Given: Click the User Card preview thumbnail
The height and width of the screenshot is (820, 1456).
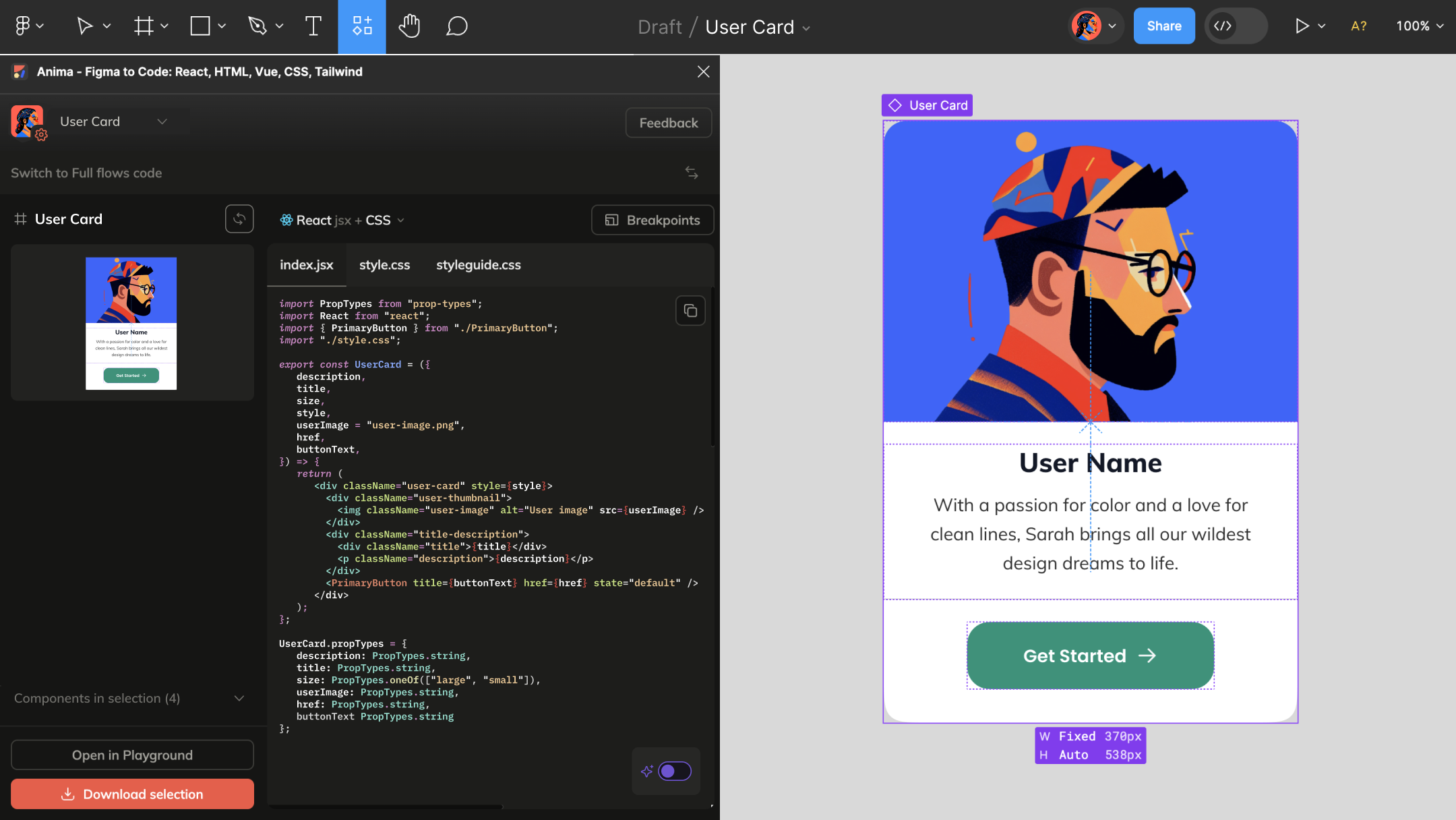Looking at the screenshot, I should click(131, 323).
